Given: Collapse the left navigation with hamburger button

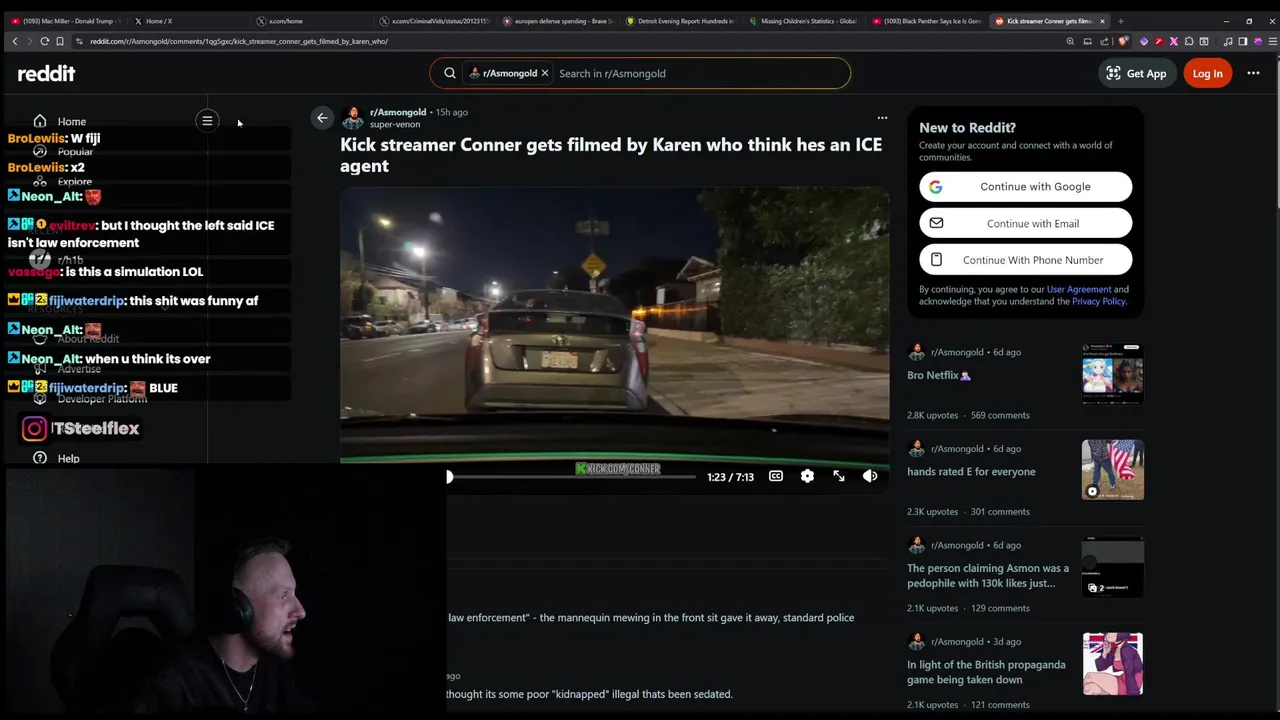Looking at the screenshot, I should (207, 121).
